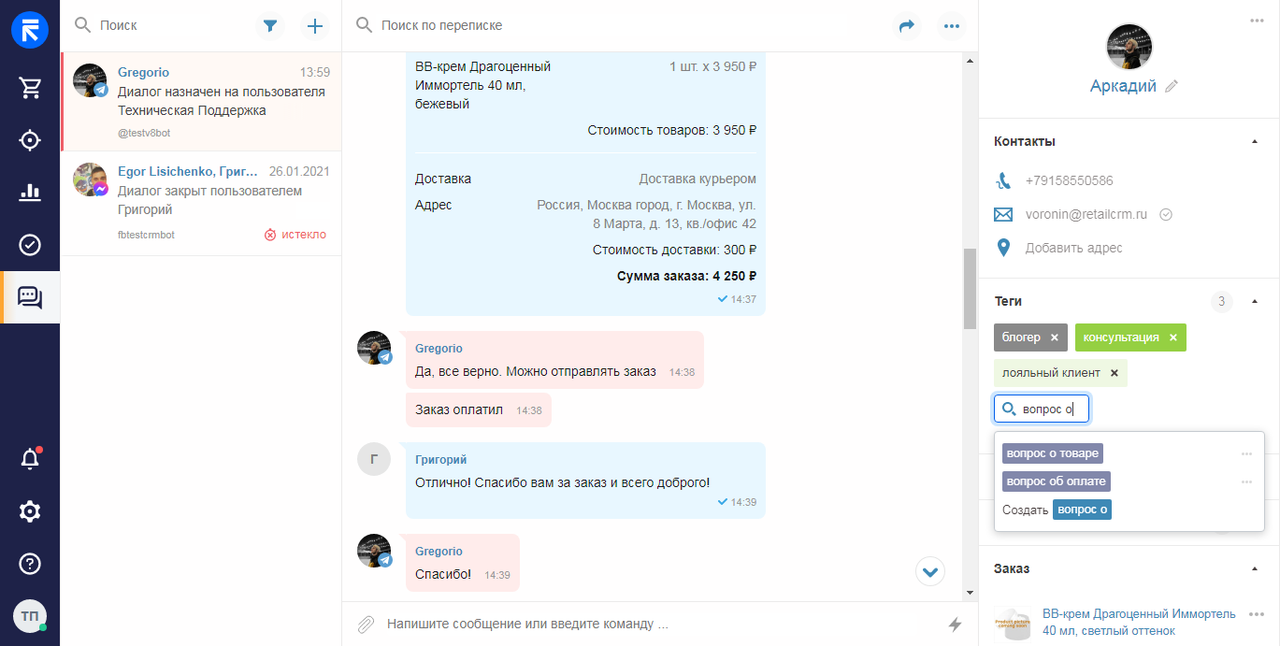Click the forward arrow icon in chat header
Screen dimensions: 1280x646
click(907, 26)
